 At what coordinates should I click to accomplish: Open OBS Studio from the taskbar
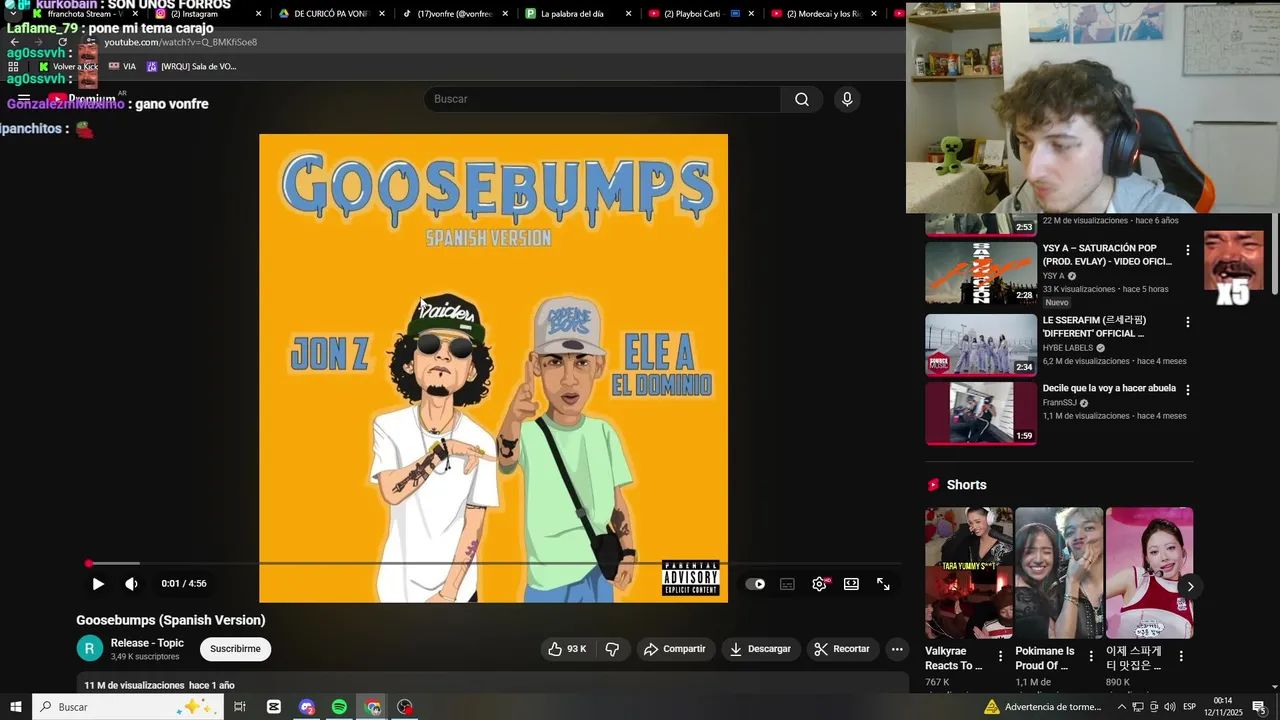click(405, 707)
